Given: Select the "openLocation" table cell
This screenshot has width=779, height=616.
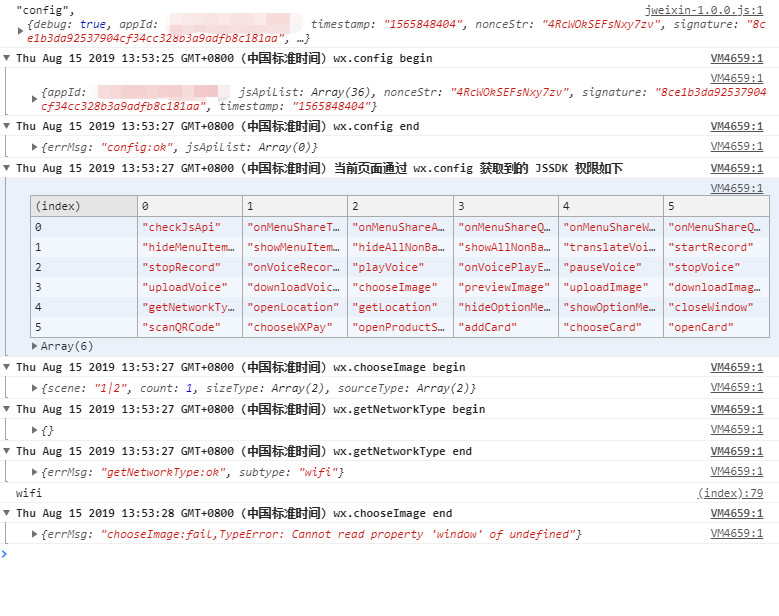Looking at the screenshot, I should coord(295,307).
